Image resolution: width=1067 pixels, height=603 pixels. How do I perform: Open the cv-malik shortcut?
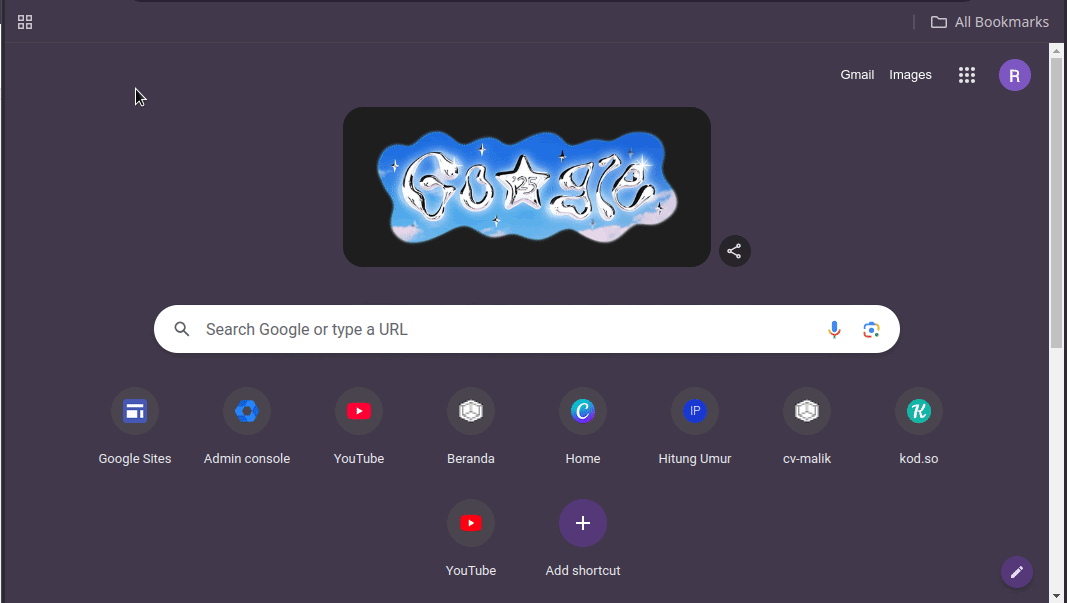tap(806, 411)
